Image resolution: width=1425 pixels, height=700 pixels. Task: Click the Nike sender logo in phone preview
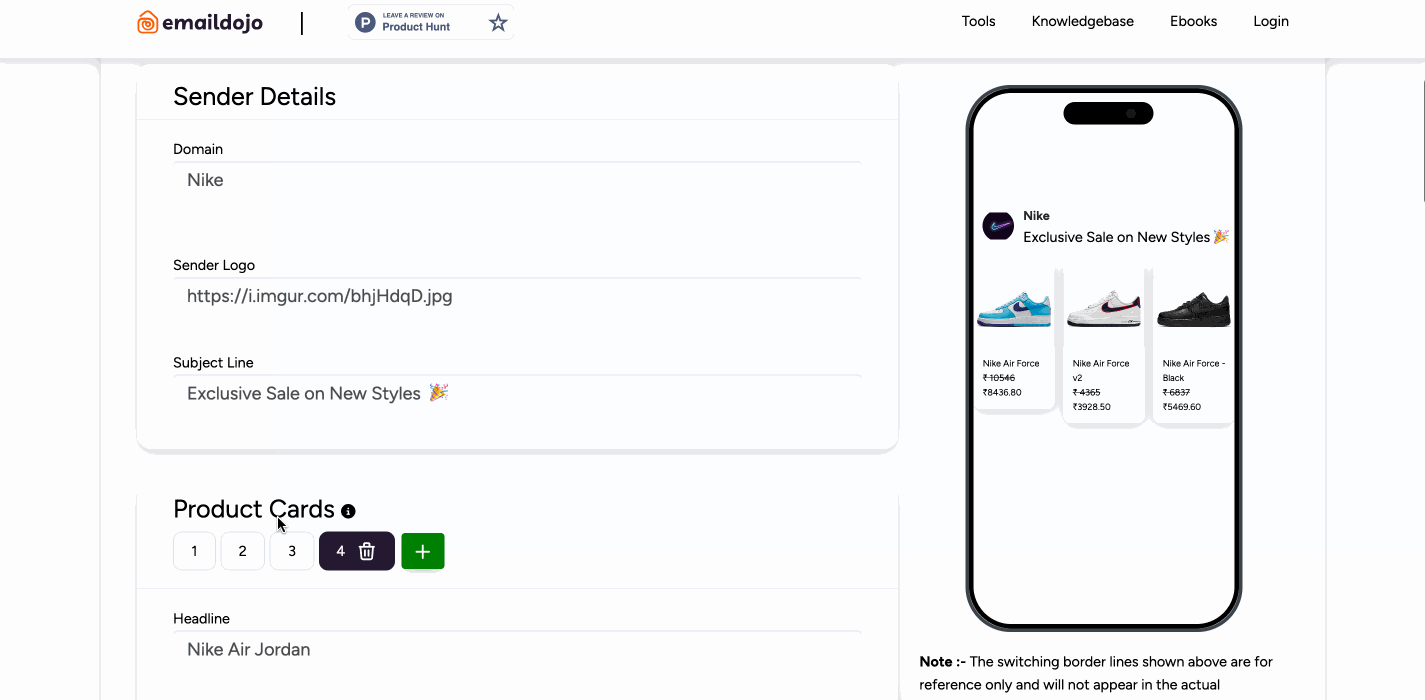tap(998, 226)
